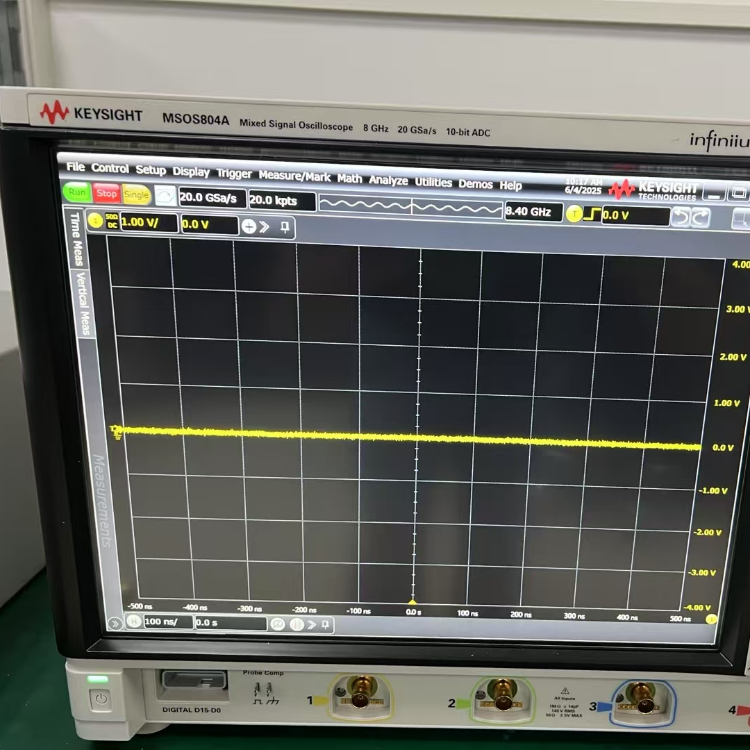
Task: Click the 8.40 GHz bandwidth field
Action: (x=533, y=212)
